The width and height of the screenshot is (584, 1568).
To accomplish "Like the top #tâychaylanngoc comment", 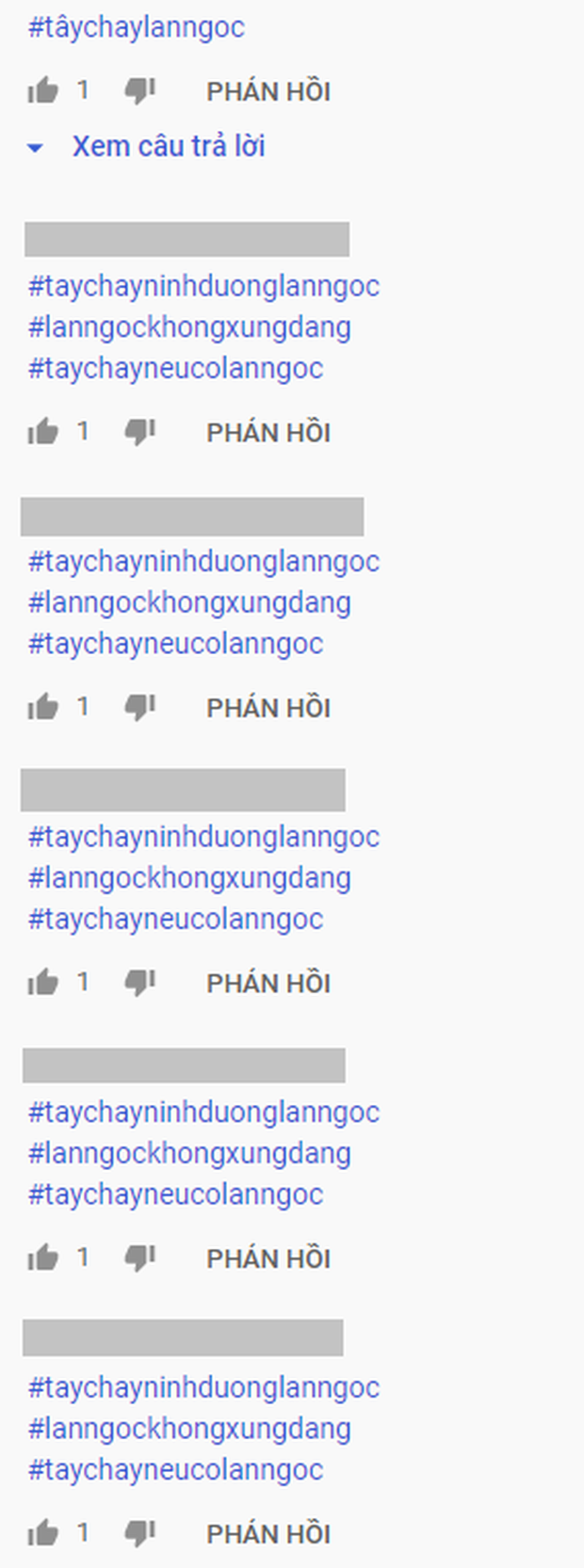I will (x=42, y=91).
